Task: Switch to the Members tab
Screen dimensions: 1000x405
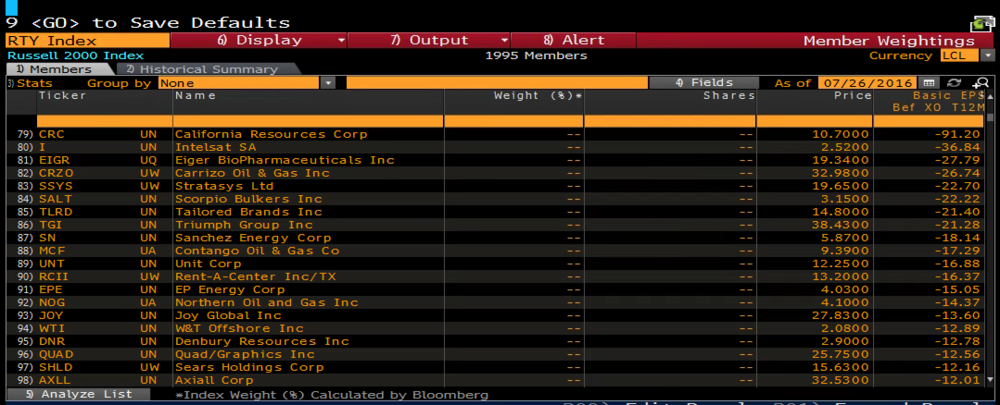Action: click(x=59, y=69)
